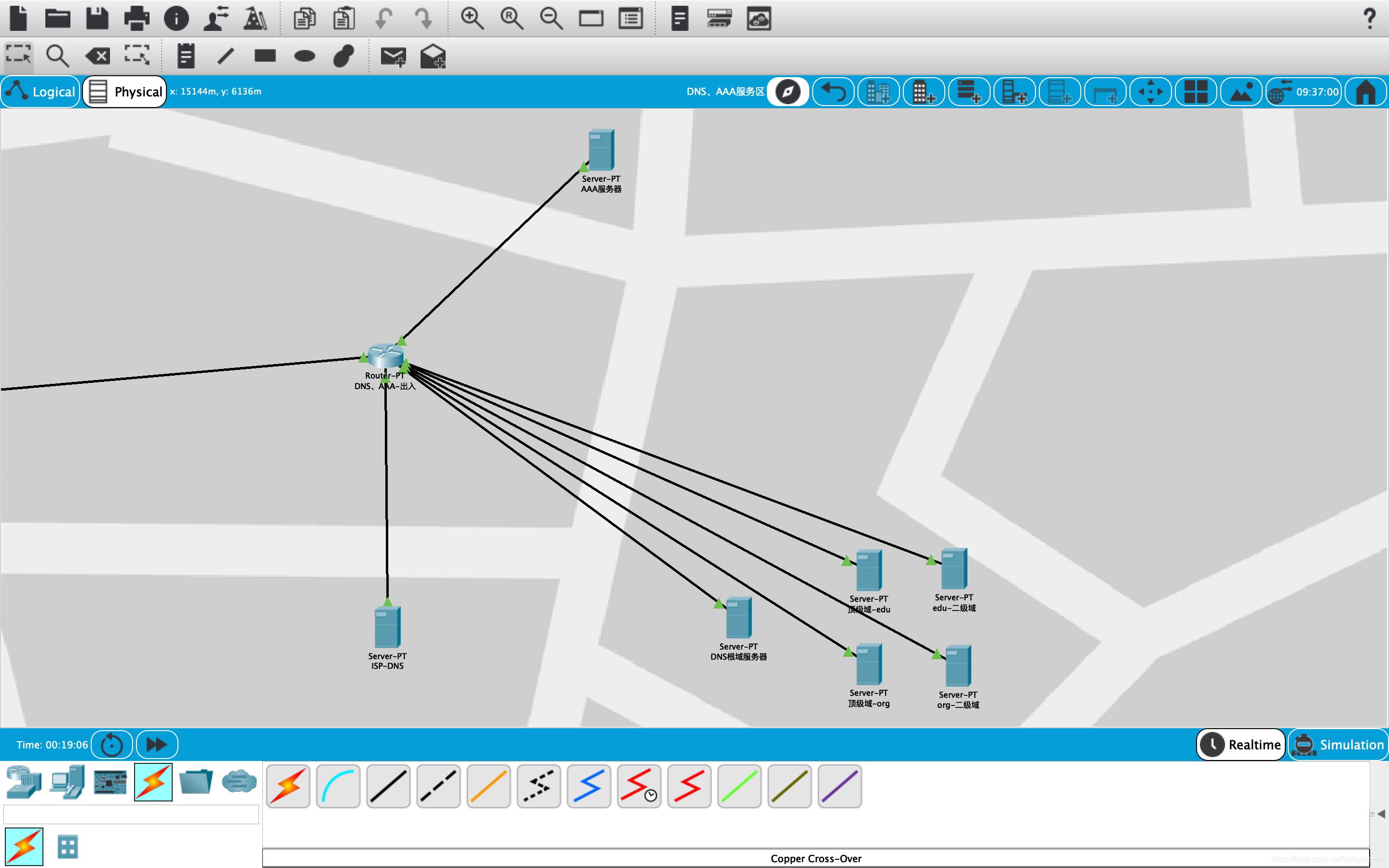
Task: Open help with the question mark
Action: point(1370,18)
